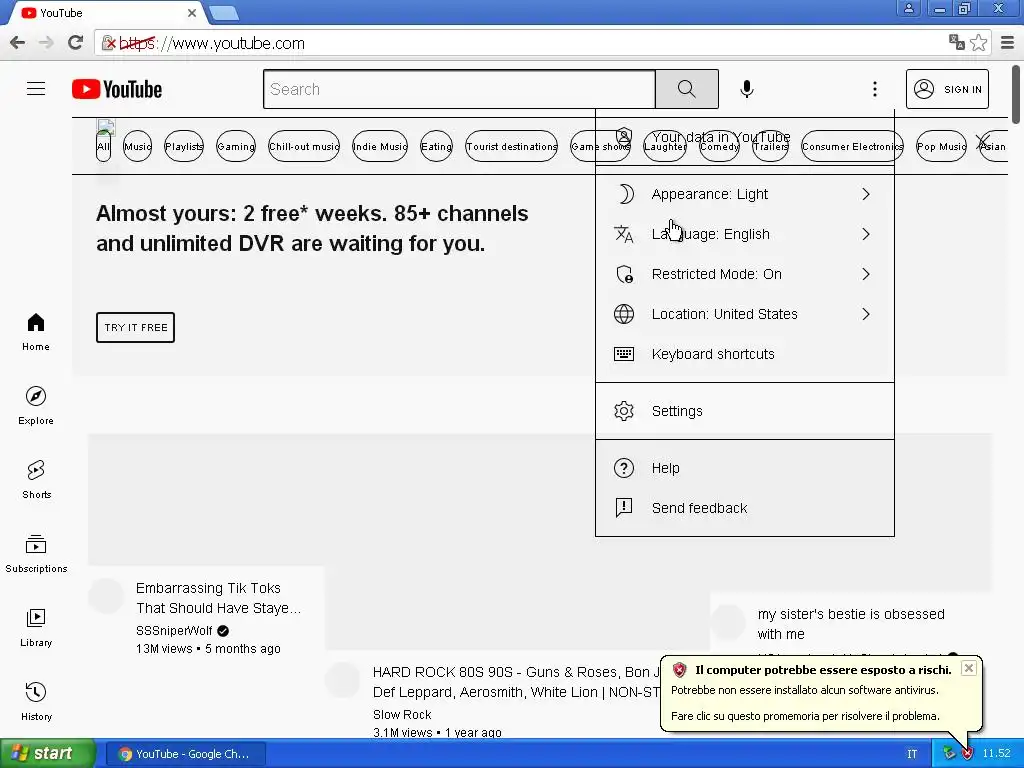Open Language: English submenu
Viewport: 1024px width, 768px height.
coord(744,234)
